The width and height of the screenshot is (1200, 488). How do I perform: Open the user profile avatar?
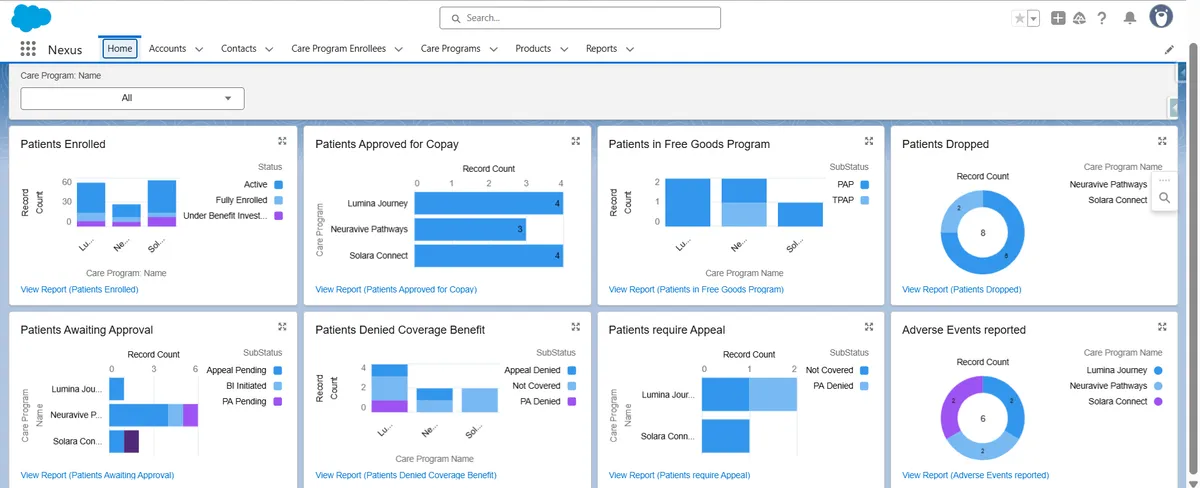[x=1161, y=17]
